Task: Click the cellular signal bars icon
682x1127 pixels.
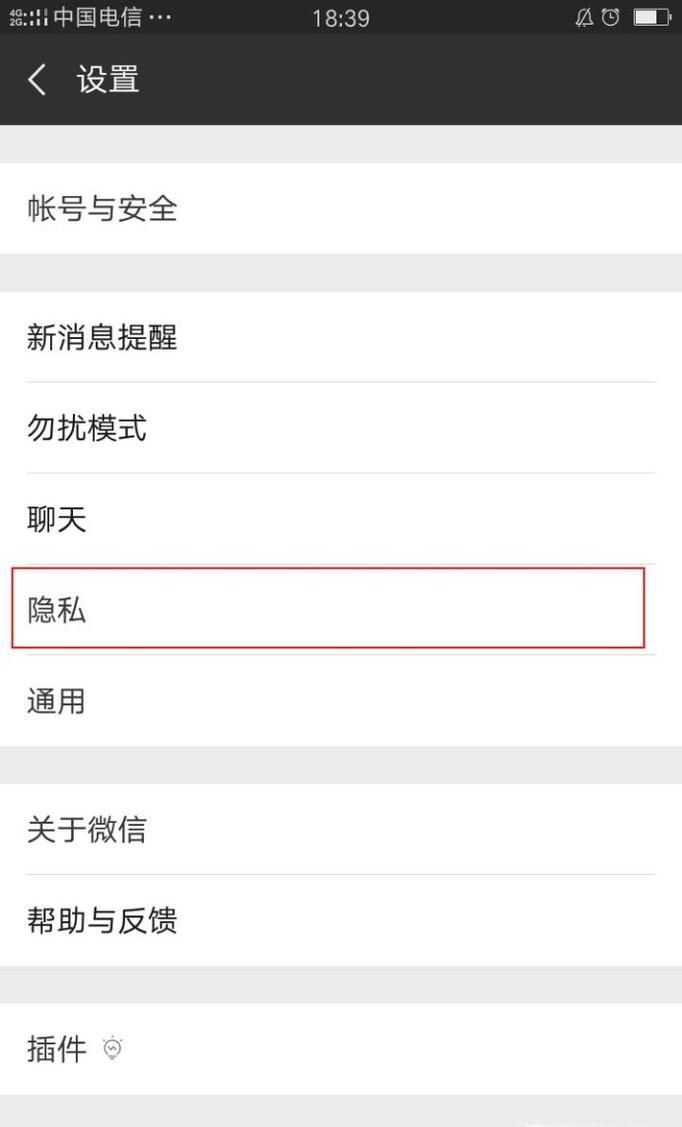Action: click(40, 16)
